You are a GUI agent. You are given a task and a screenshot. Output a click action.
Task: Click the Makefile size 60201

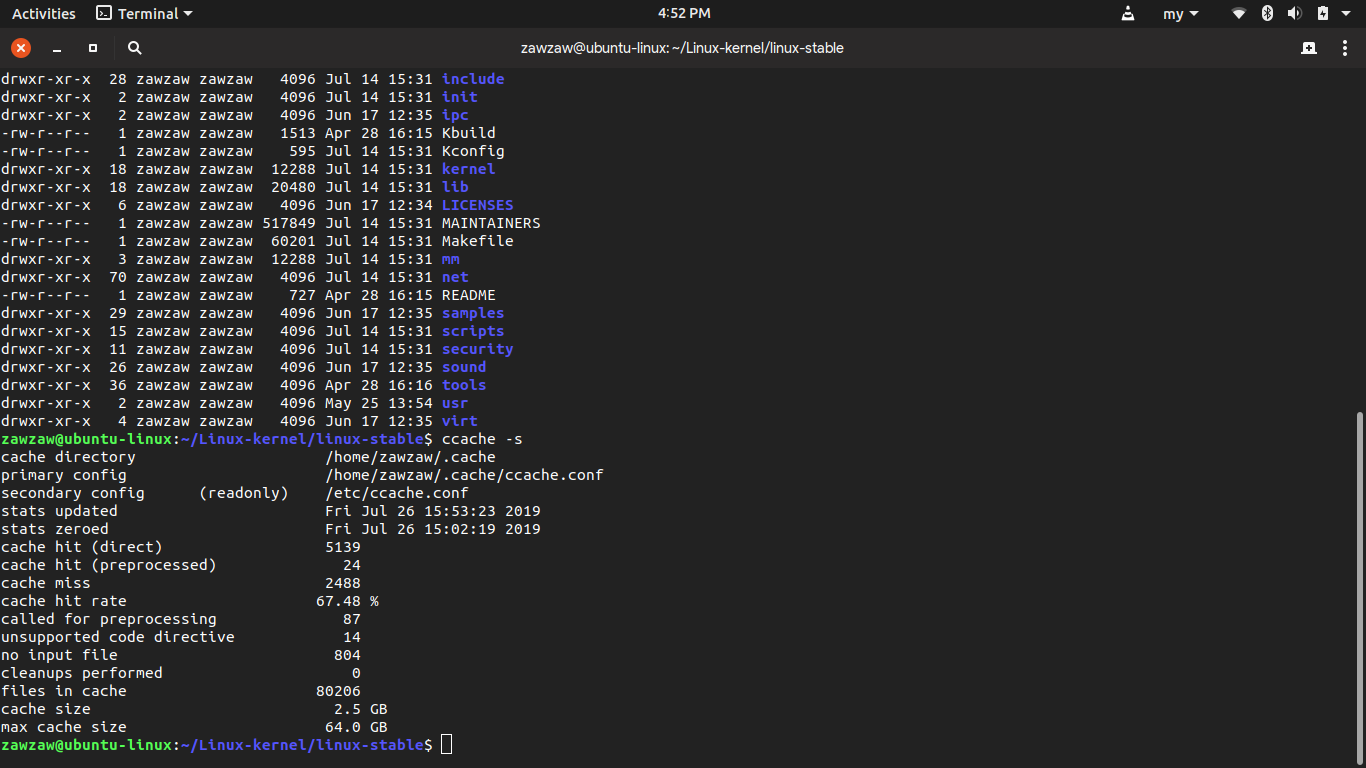(293, 241)
